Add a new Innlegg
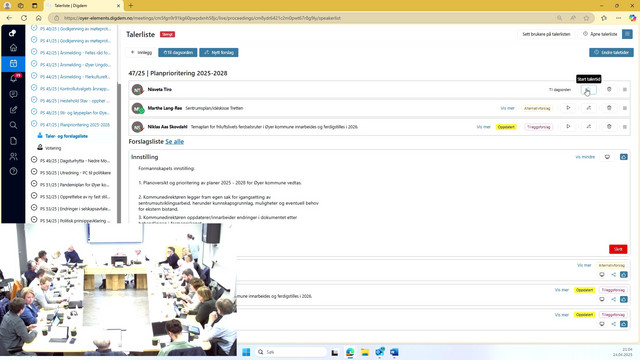 point(141,52)
